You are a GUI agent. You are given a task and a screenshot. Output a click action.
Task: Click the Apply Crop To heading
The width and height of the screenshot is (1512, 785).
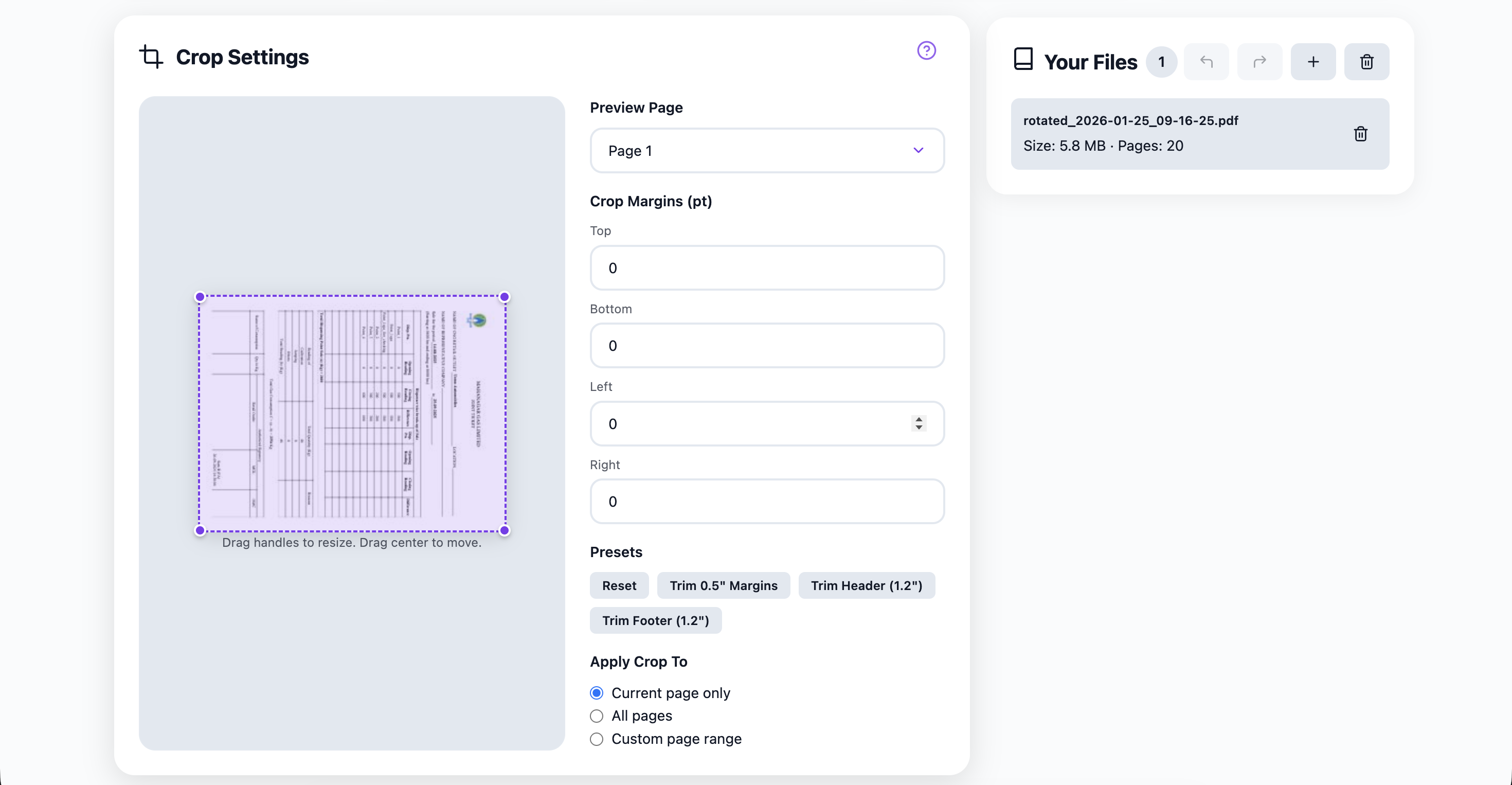pos(638,662)
